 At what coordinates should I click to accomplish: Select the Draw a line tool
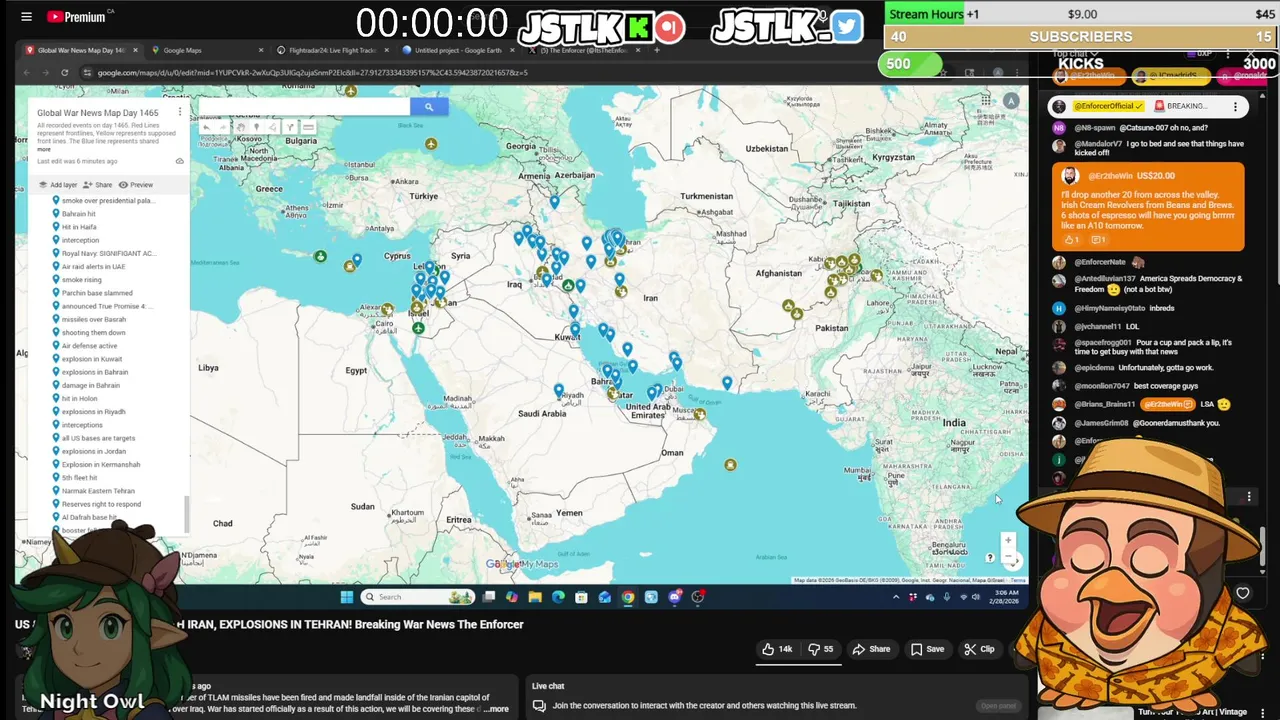pos(273,127)
